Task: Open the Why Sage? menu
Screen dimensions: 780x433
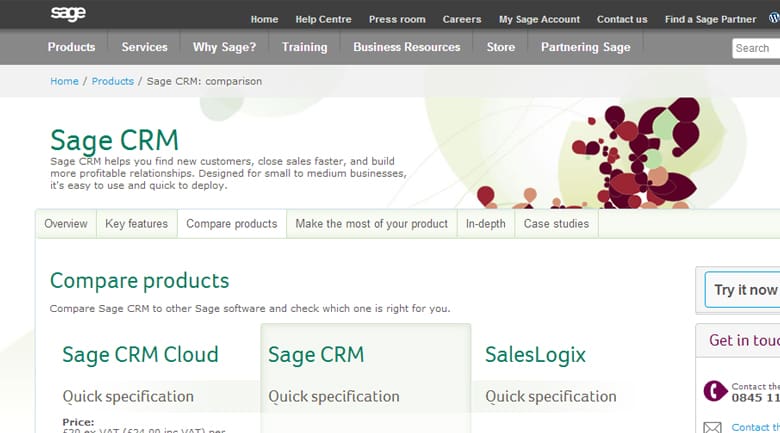Action: 224,47
